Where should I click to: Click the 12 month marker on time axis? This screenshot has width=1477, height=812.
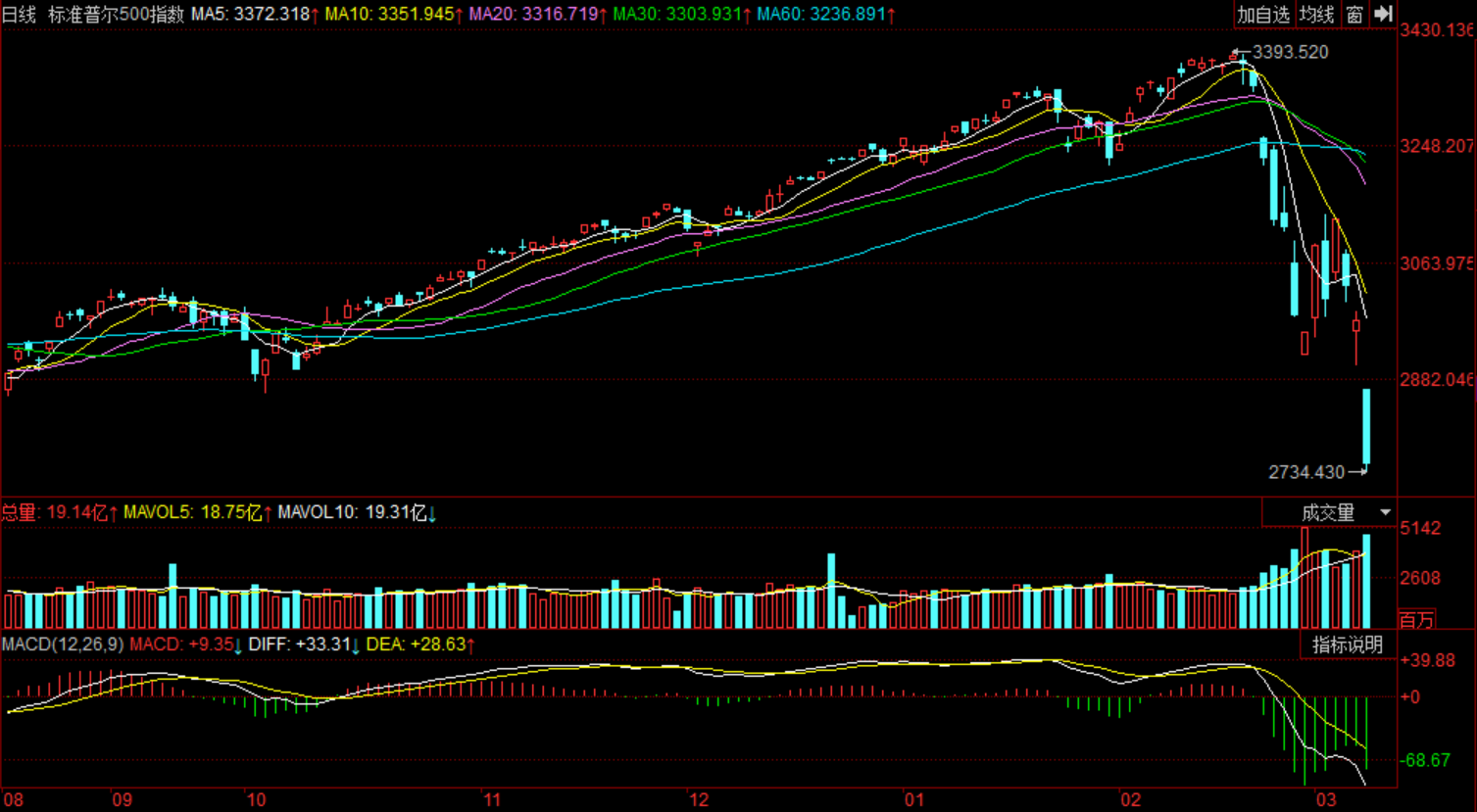[x=699, y=800]
